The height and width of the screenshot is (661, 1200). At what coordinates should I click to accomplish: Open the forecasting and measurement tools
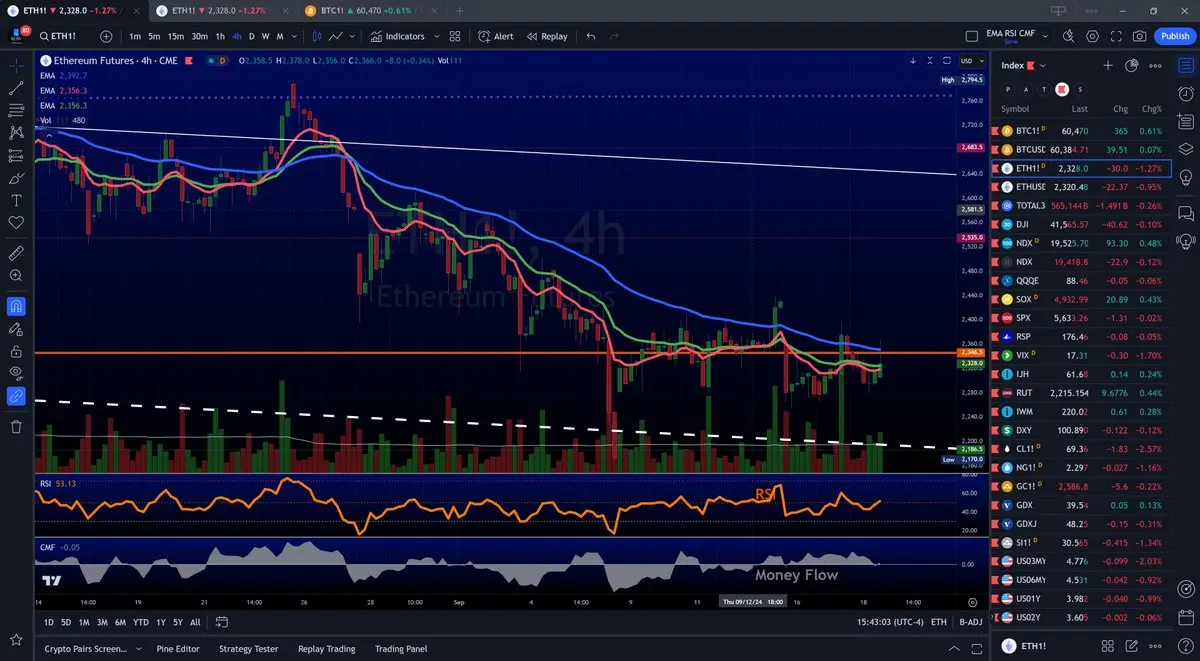pyautogui.click(x=16, y=155)
